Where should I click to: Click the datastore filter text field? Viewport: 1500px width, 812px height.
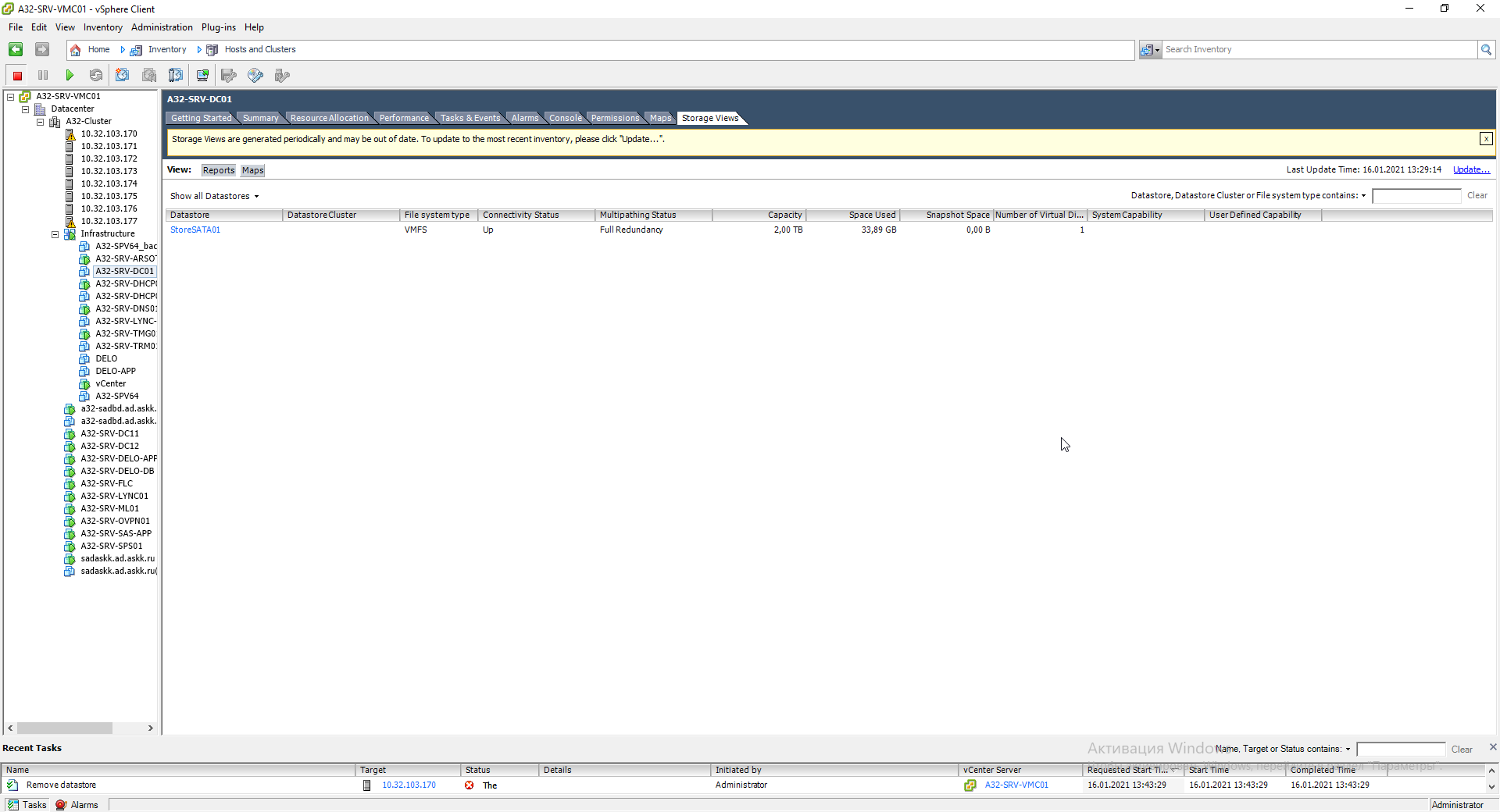1416,196
